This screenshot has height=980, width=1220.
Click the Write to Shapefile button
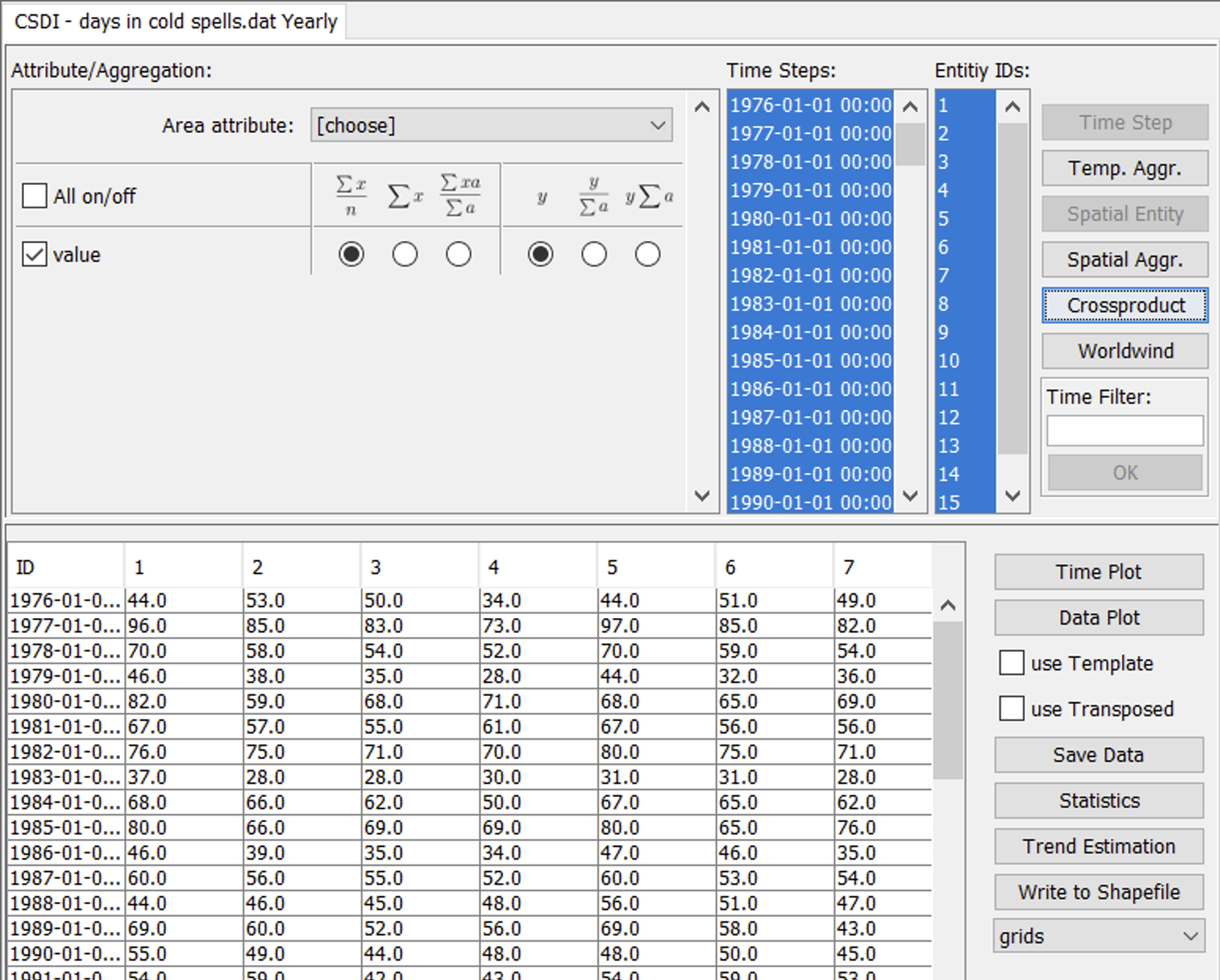click(x=1098, y=892)
